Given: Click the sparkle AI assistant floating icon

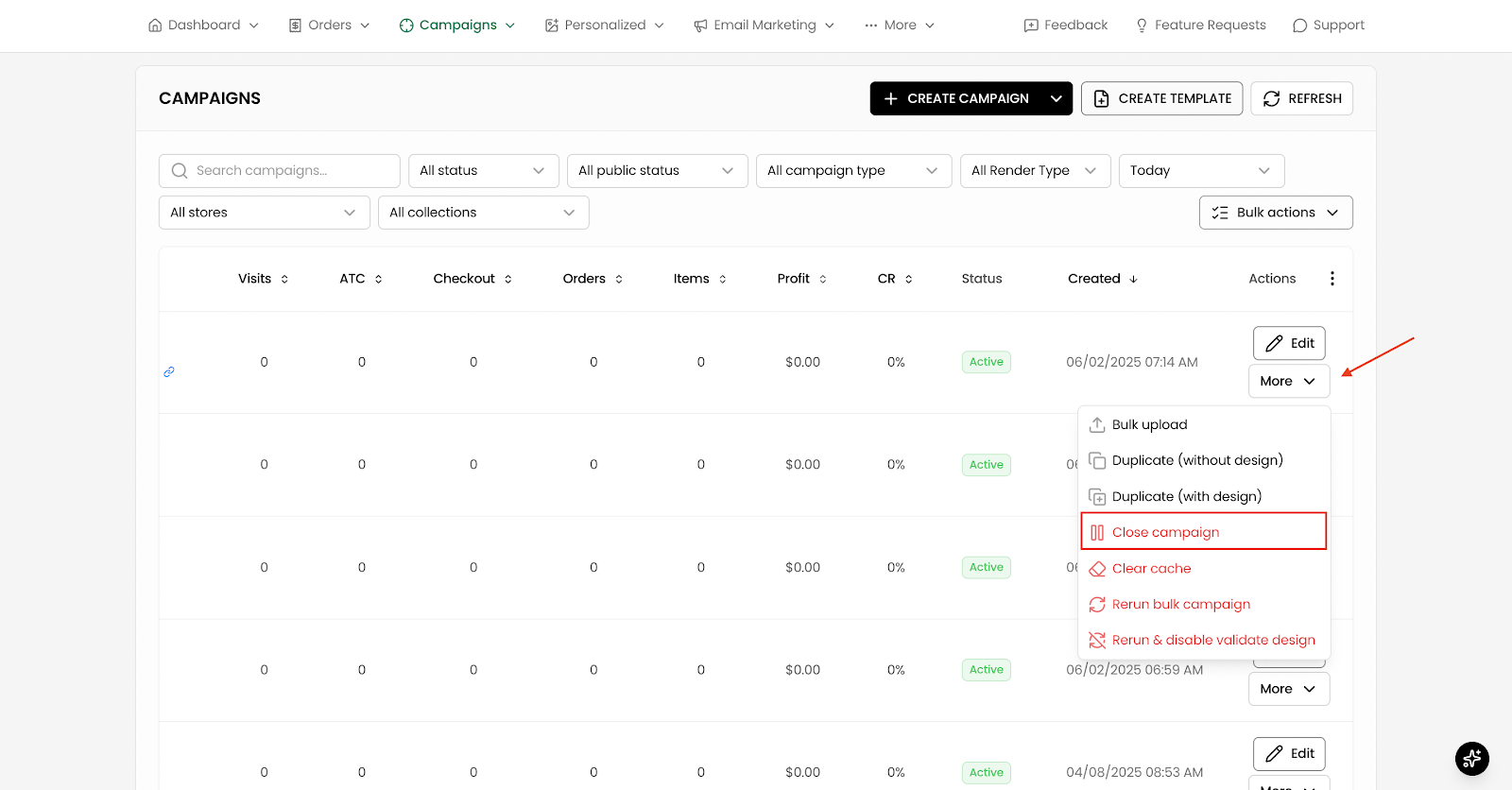Looking at the screenshot, I should (1471, 758).
